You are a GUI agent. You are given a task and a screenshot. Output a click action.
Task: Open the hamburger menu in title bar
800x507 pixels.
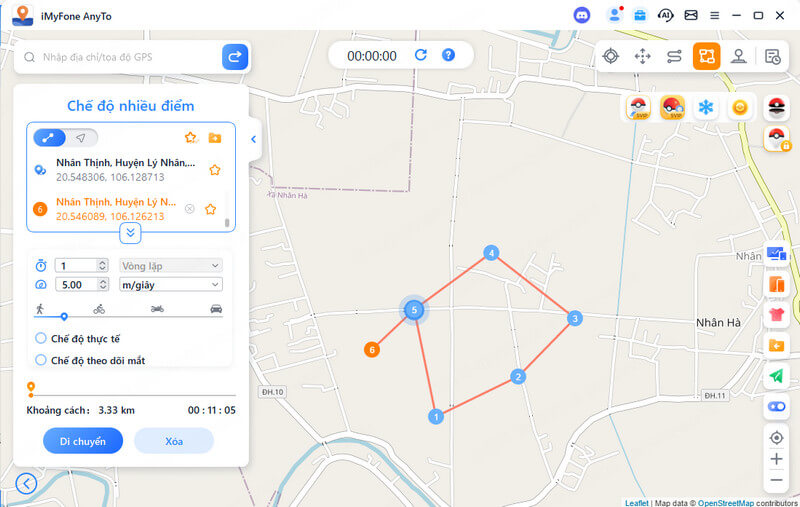coord(714,16)
